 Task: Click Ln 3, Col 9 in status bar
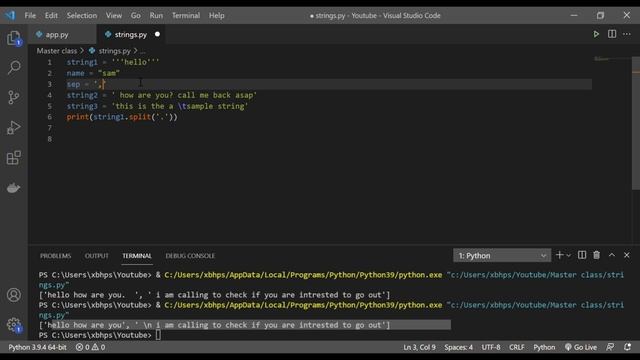click(x=420, y=347)
